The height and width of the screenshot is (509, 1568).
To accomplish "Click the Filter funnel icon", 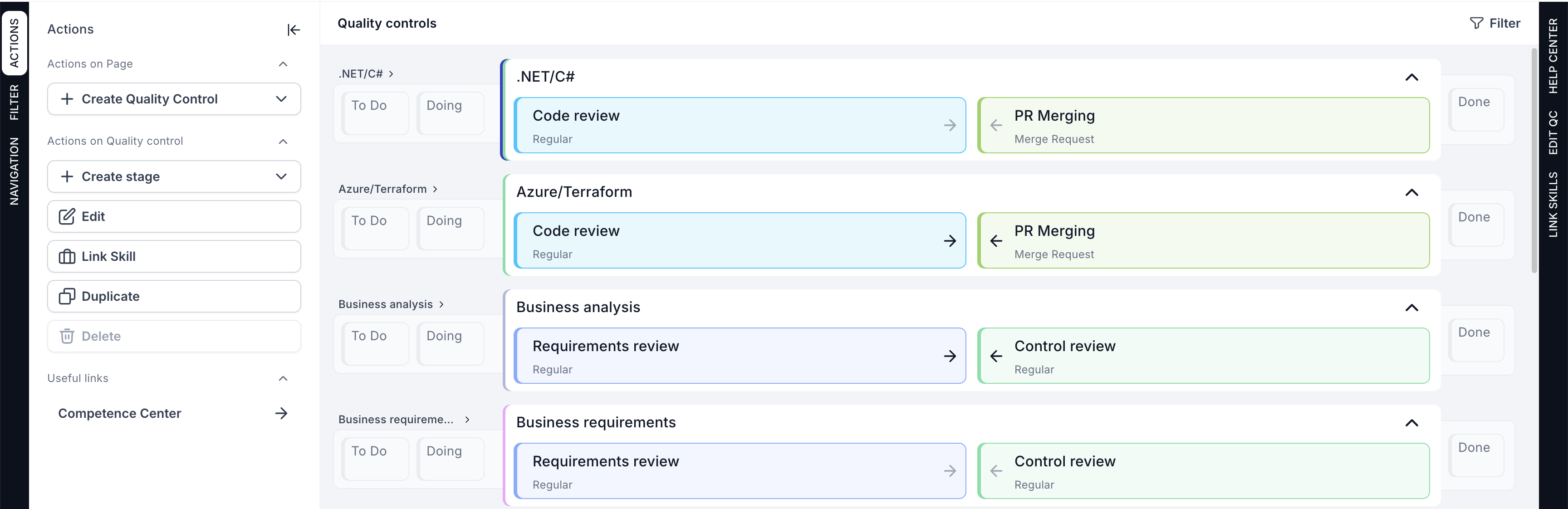I will (x=1476, y=23).
